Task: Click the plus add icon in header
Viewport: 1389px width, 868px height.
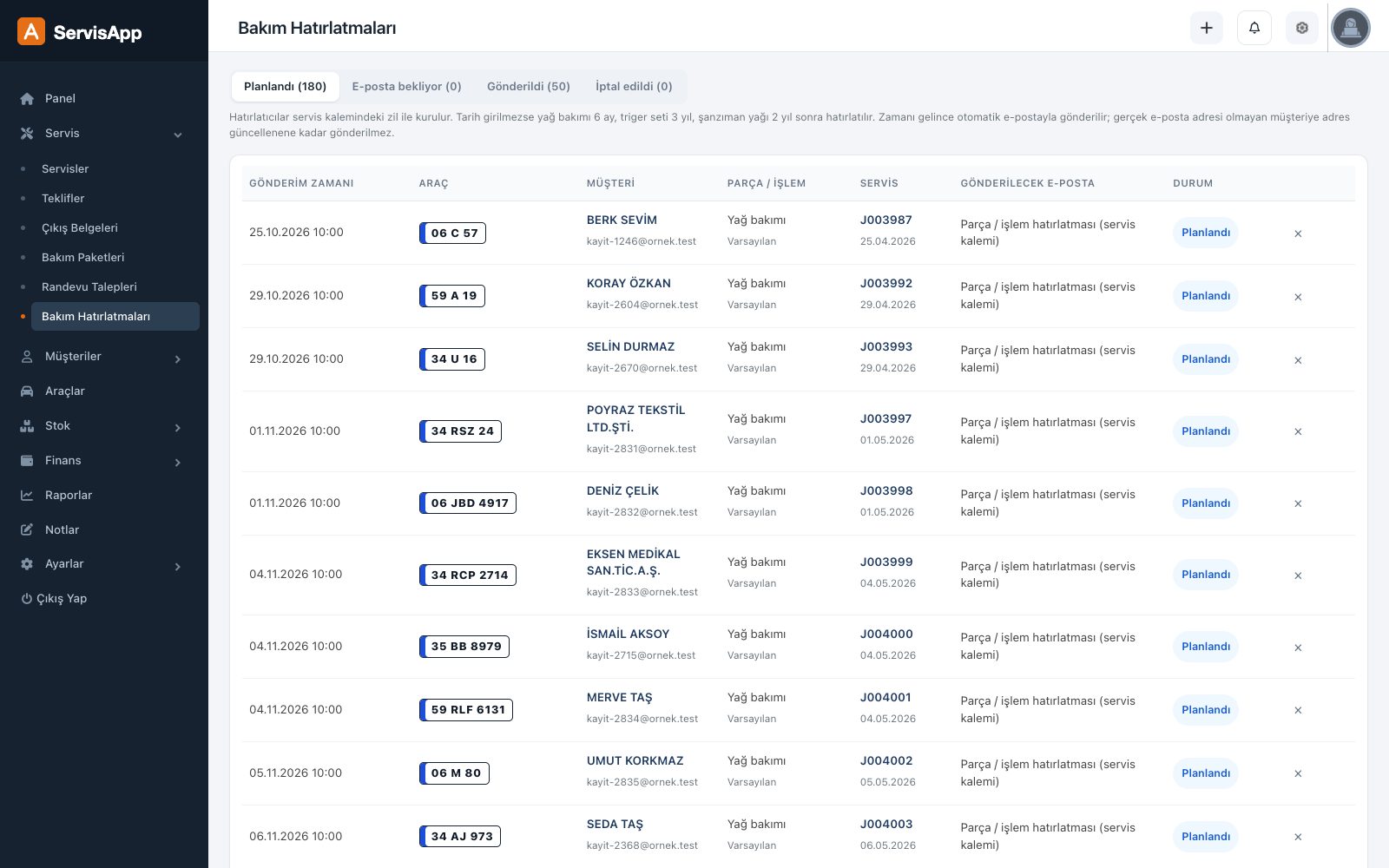Action: [1207, 28]
